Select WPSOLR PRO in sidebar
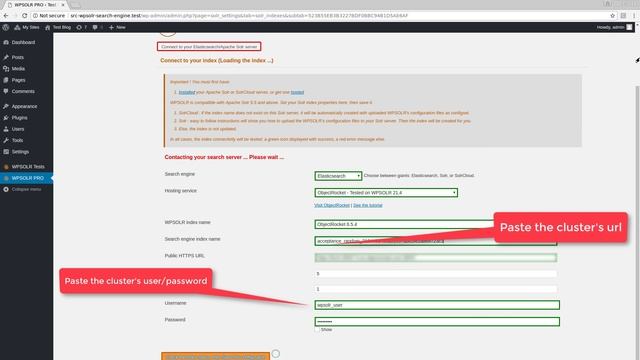The width and height of the screenshot is (640, 360). [x=26, y=178]
